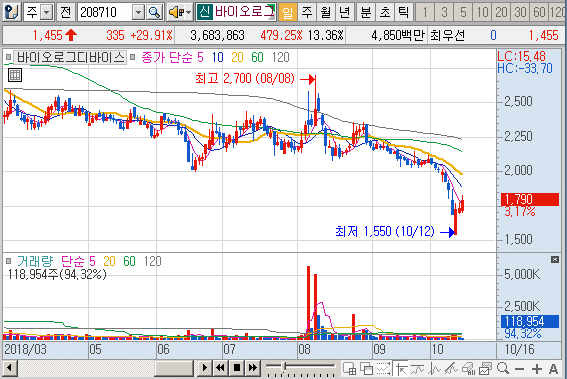Switch to 월 monthly chart tab

[325, 12]
